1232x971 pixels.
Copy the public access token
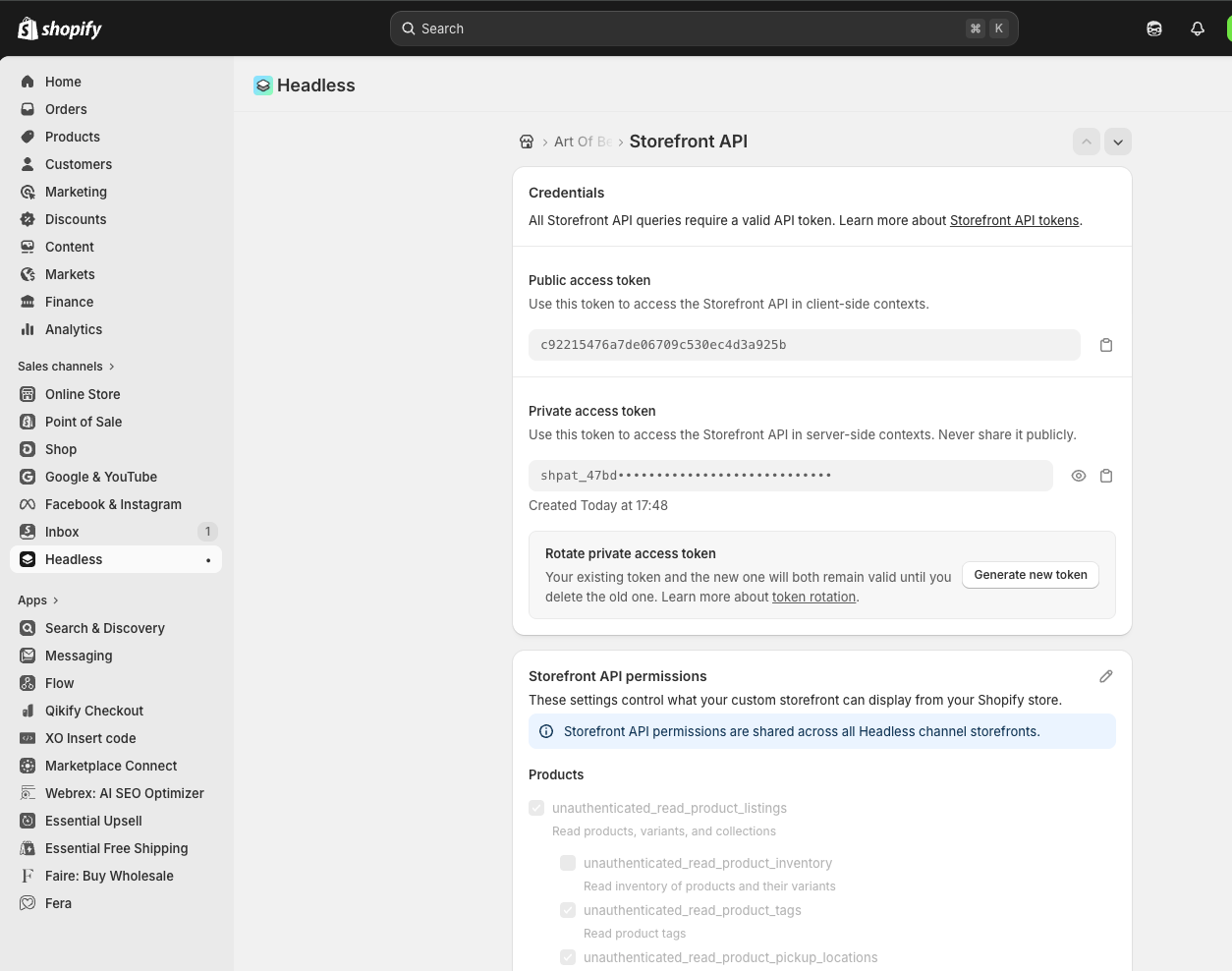pos(1106,345)
